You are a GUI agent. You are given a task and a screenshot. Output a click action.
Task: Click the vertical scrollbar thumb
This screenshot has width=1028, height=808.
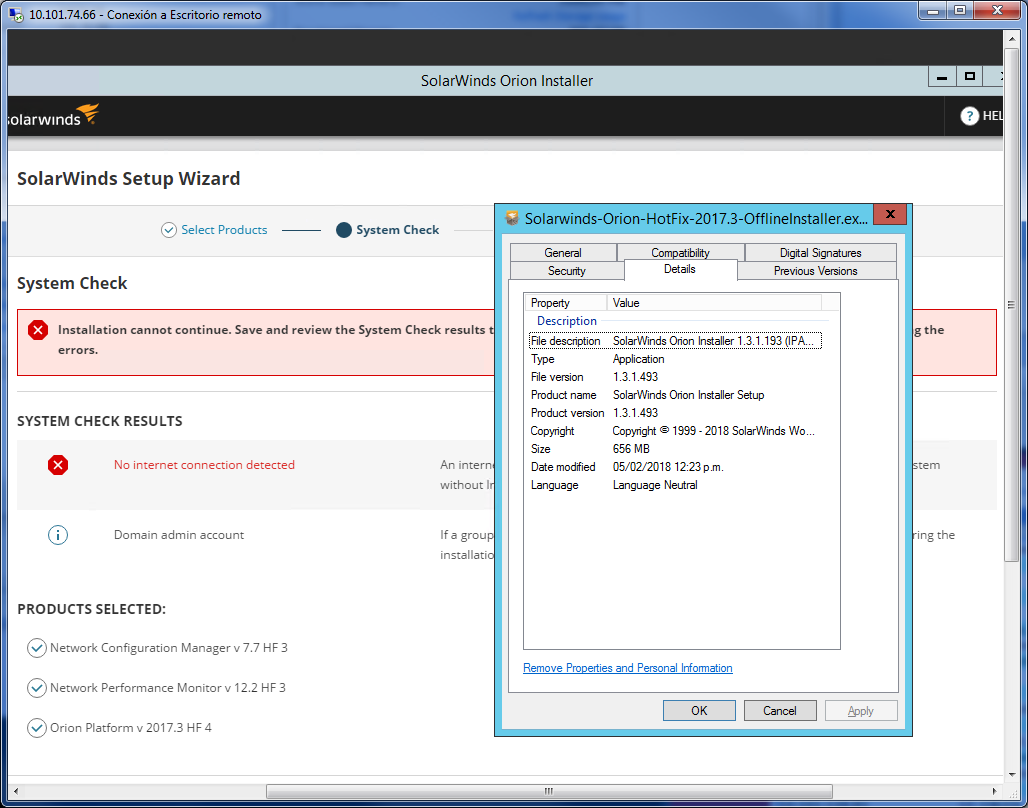click(1012, 304)
